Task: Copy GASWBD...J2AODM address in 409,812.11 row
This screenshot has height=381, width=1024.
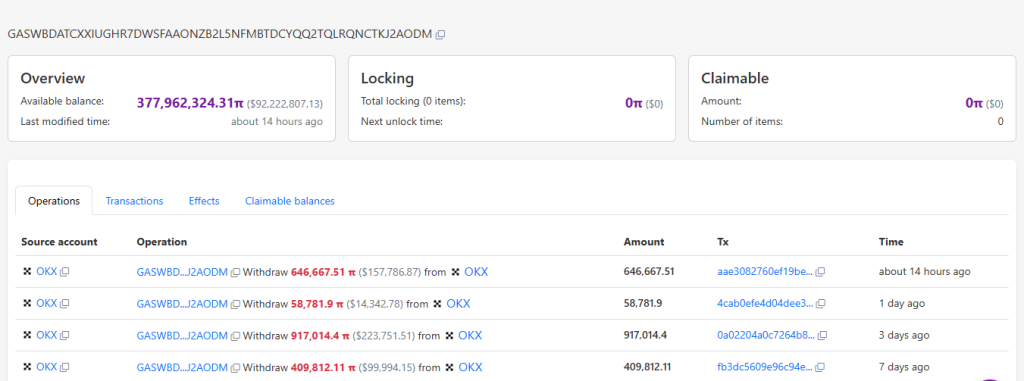Action: pyautogui.click(x=236, y=368)
